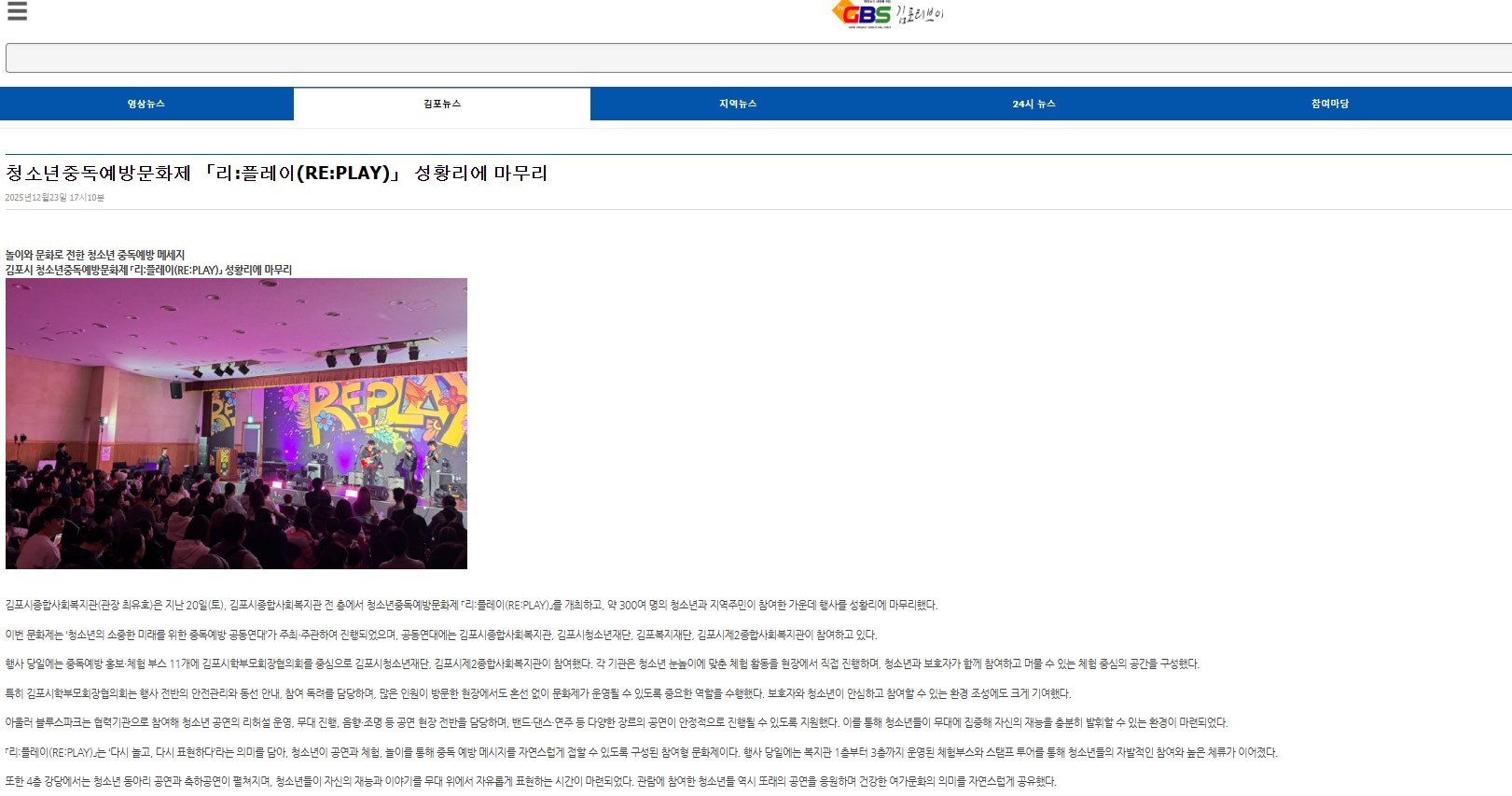
Task: Switch to the 지역뉴스 tab
Action: (738, 104)
